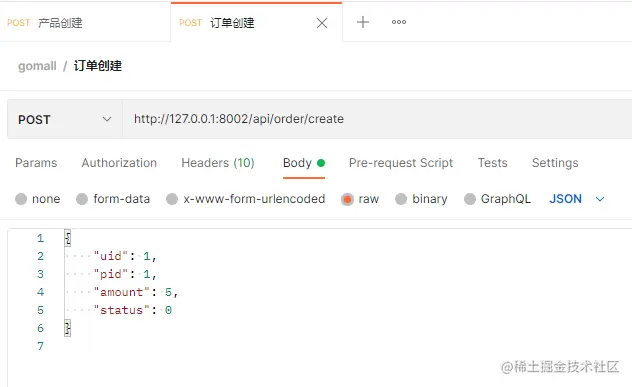This screenshot has width=632, height=387.
Task: Go to the Settings tab
Action: point(555,163)
